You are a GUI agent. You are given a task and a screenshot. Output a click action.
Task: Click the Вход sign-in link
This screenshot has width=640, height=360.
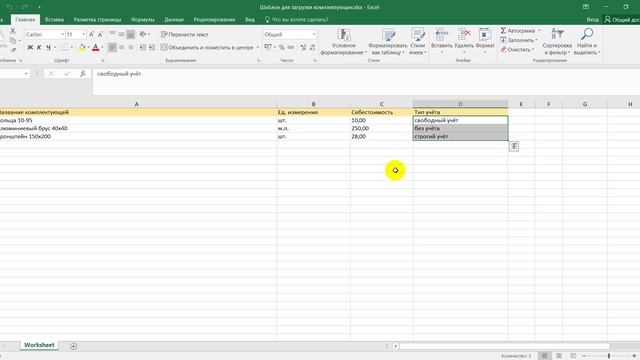tap(592, 20)
